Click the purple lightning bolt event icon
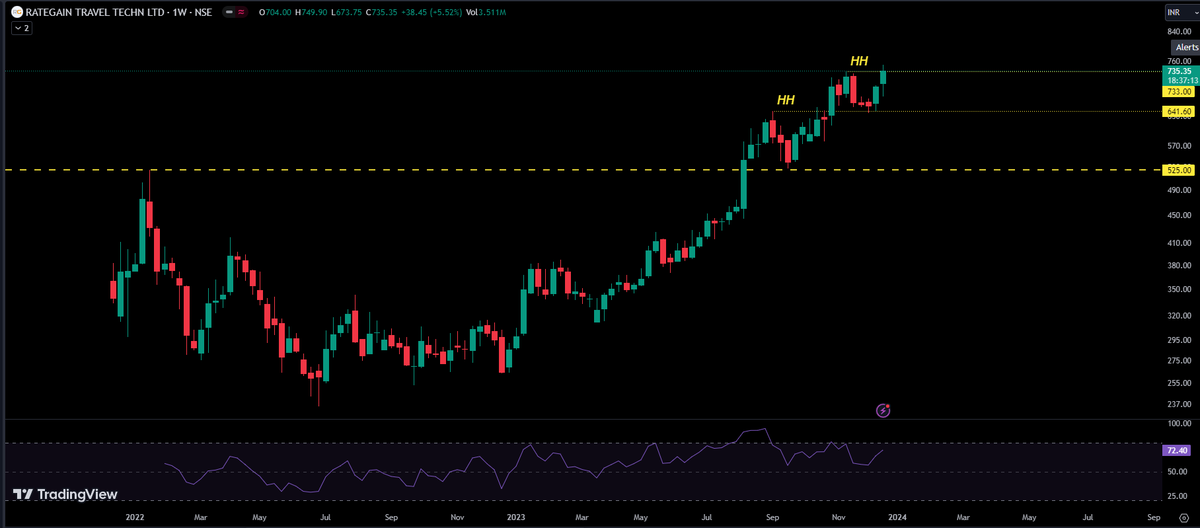The image size is (1200, 528). coord(883,410)
